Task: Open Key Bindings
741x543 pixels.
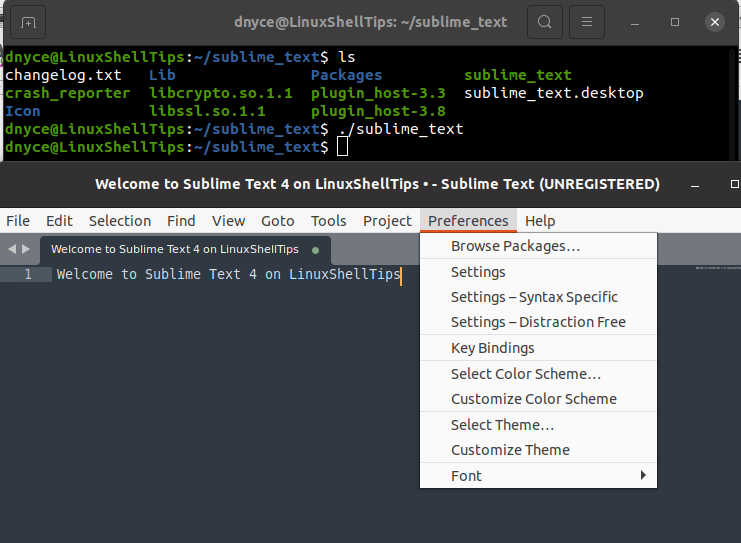Action: pos(538,348)
